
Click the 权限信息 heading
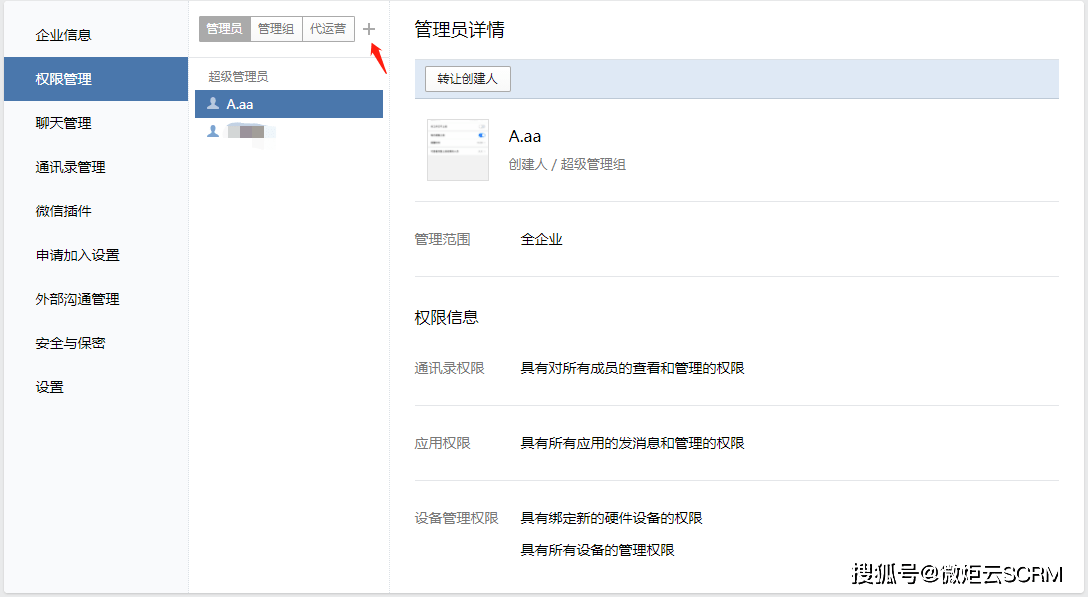point(446,317)
